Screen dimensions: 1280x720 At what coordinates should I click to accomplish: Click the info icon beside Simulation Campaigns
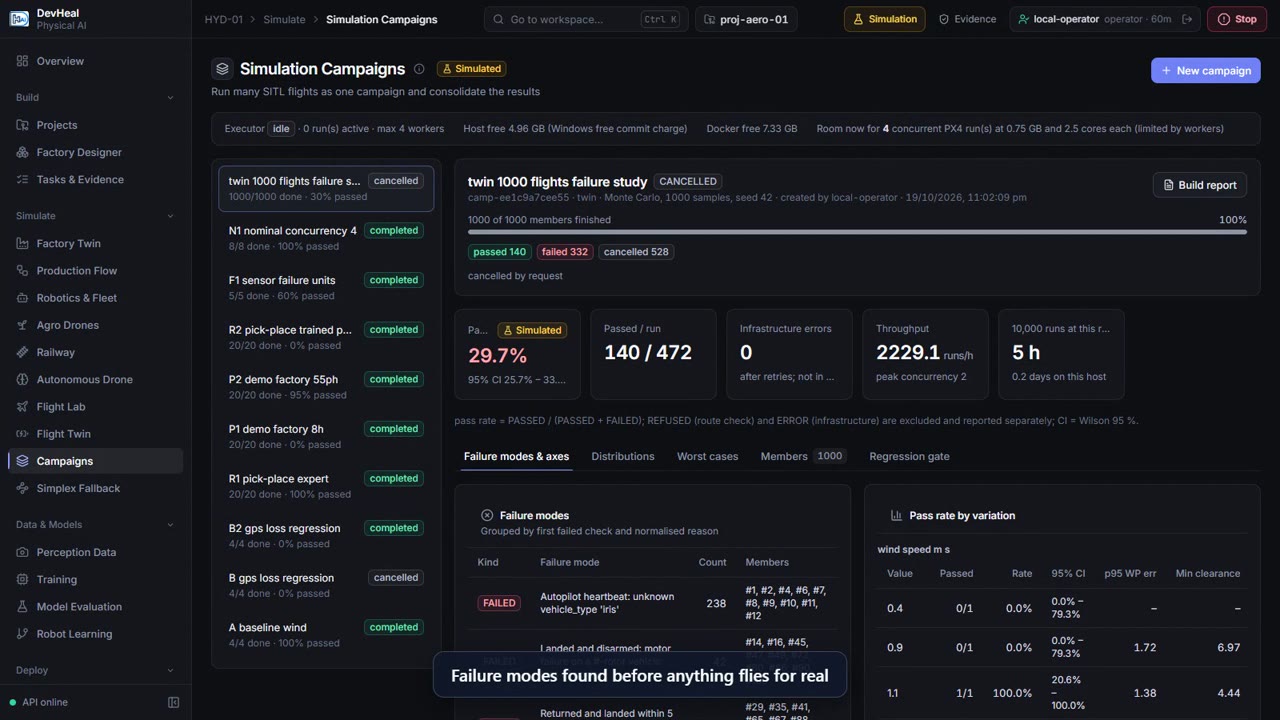[419, 69]
